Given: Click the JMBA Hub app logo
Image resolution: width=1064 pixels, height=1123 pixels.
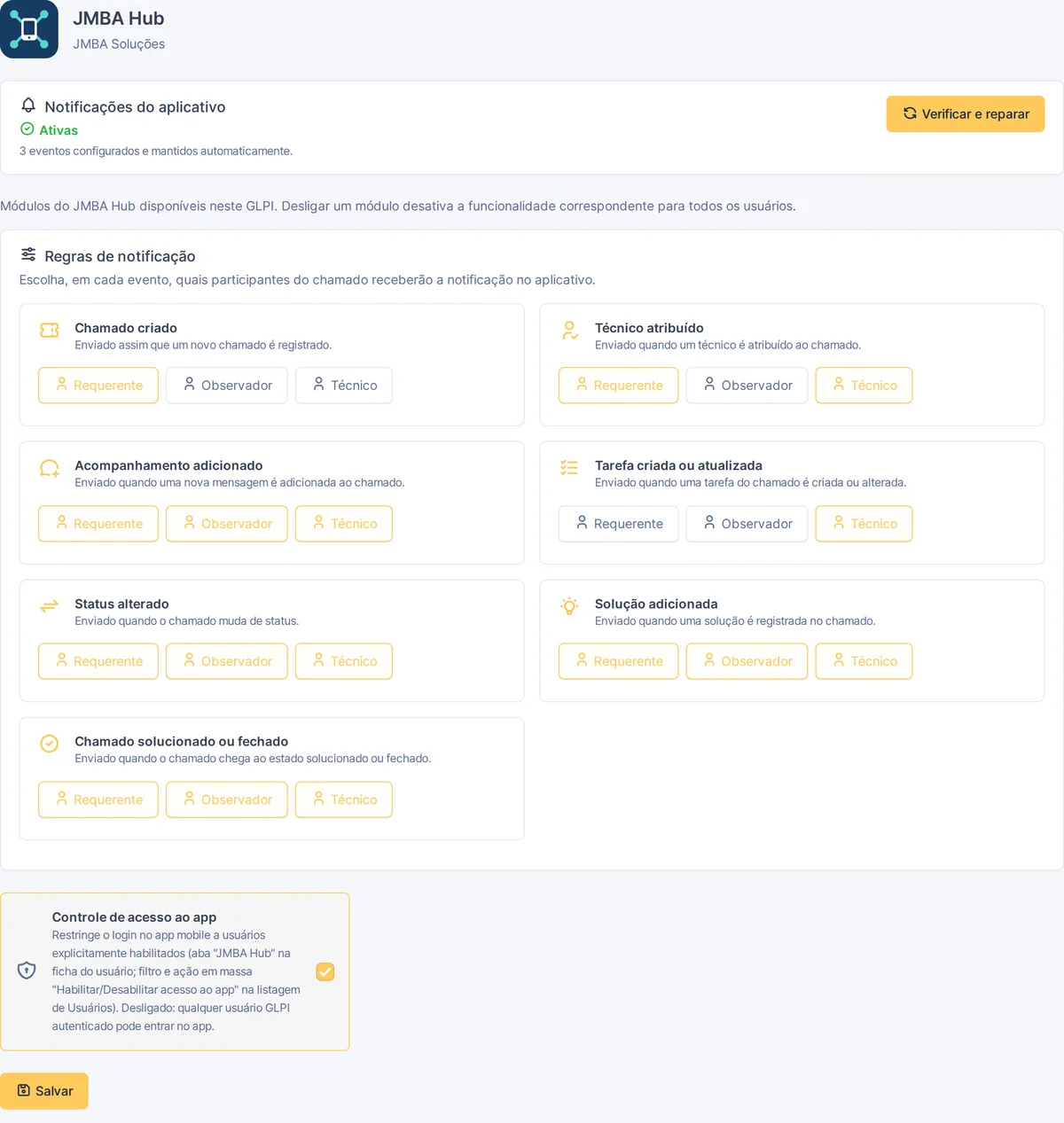Looking at the screenshot, I should (29, 29).
